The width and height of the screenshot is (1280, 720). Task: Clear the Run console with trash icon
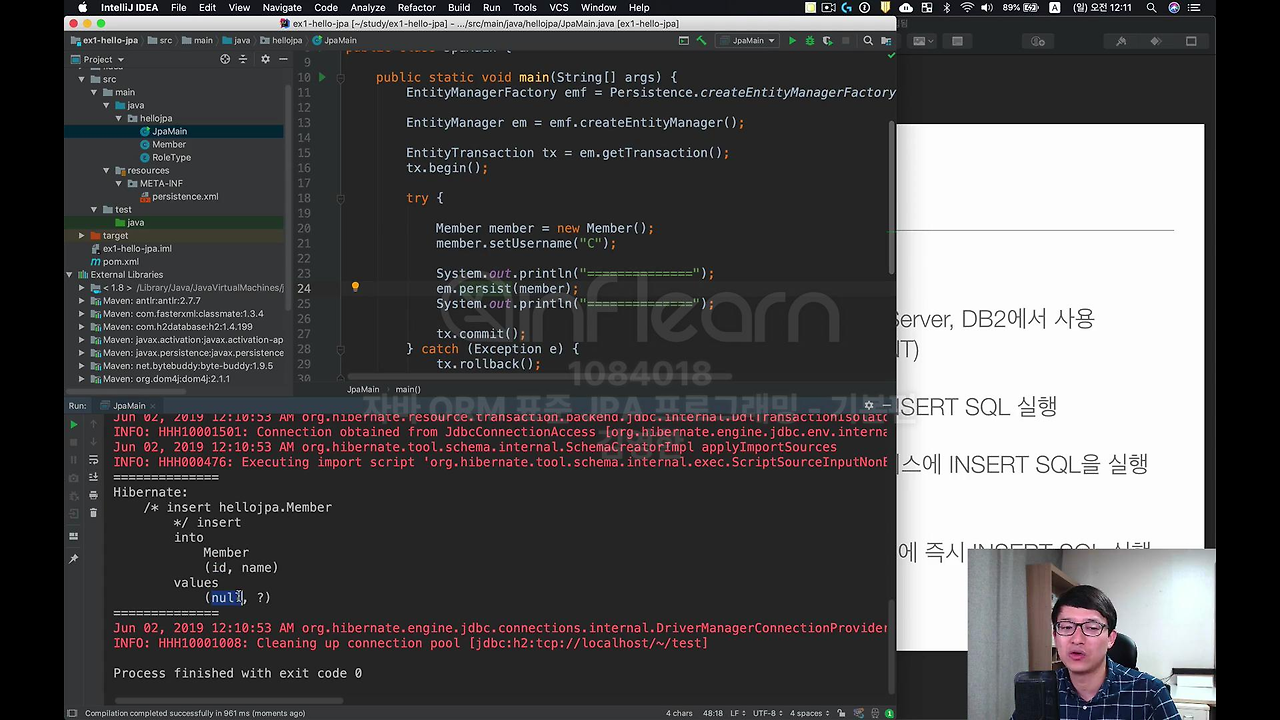coord(93,513)
